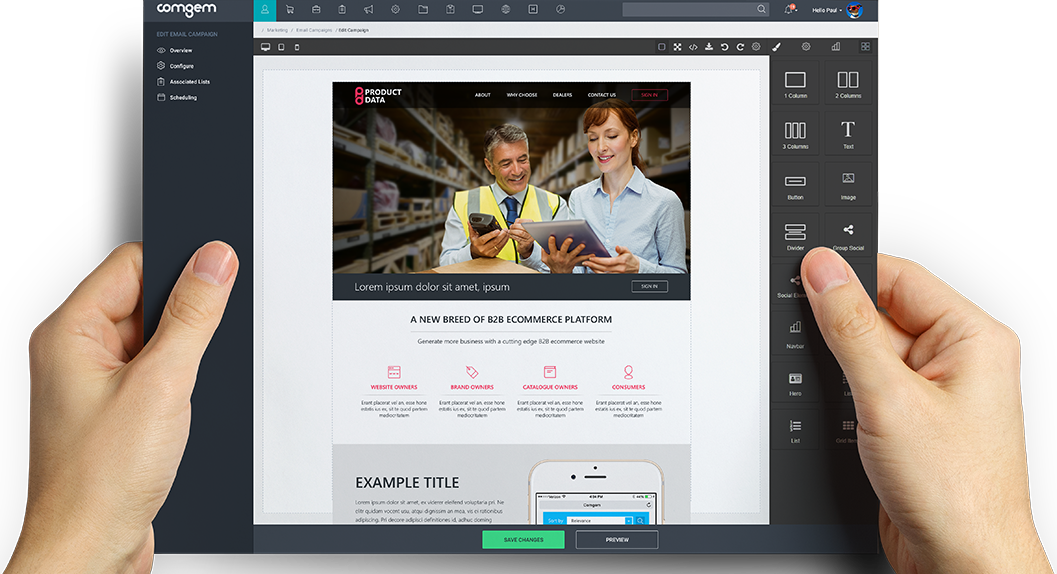Click red Sign In in email header

coord(649,95)
